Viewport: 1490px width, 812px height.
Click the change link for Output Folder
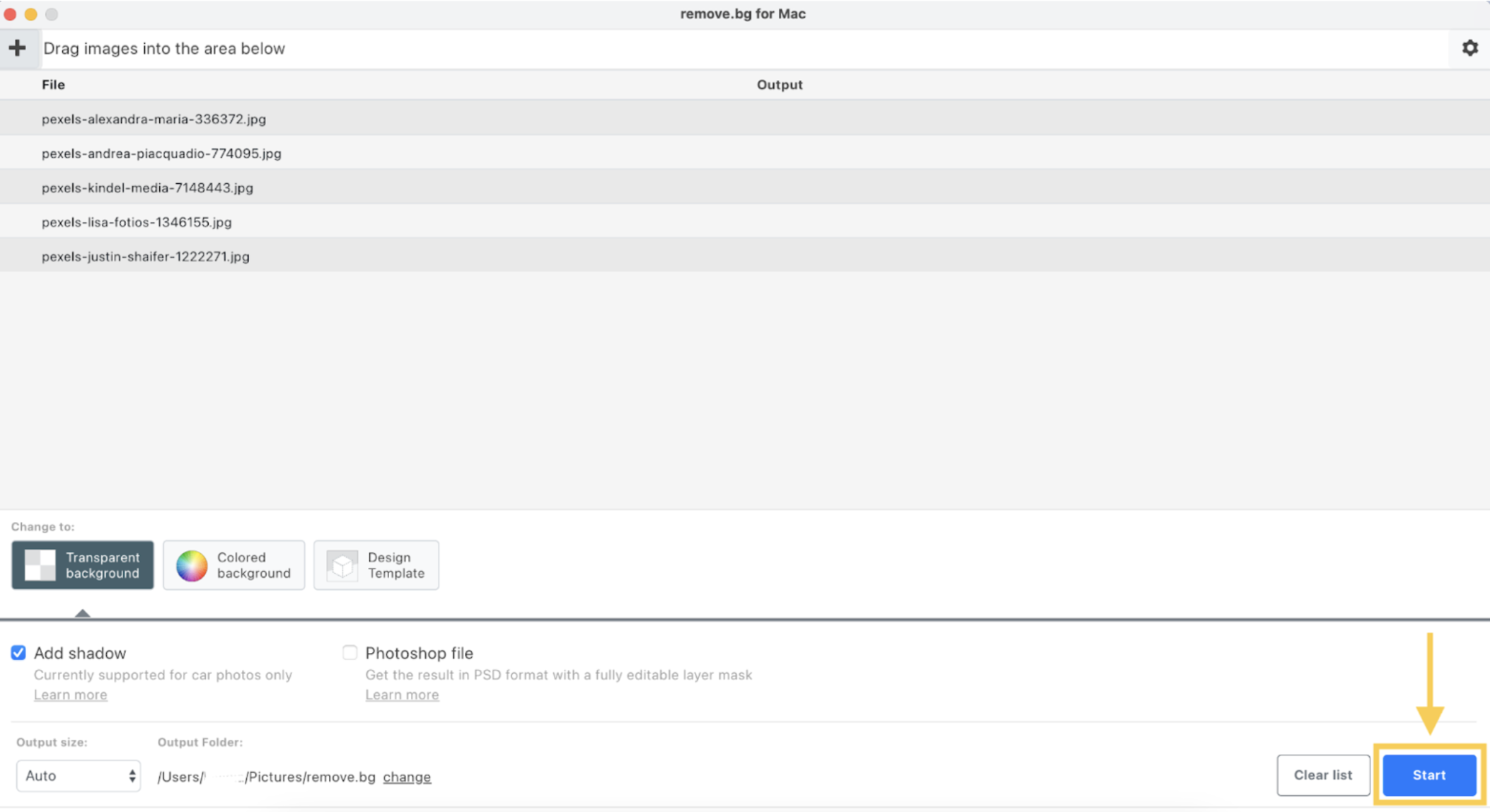[x=407, y=777]
